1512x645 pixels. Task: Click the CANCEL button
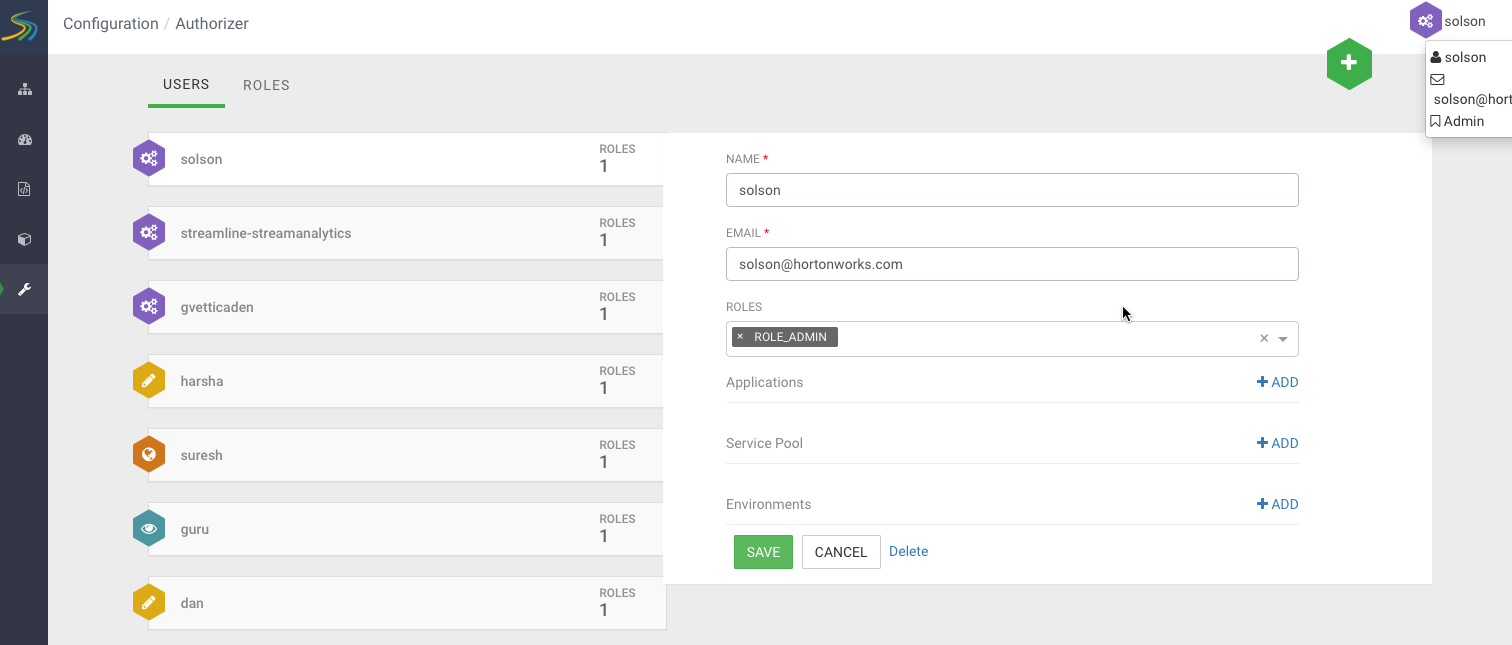click(x=841, y=552)
